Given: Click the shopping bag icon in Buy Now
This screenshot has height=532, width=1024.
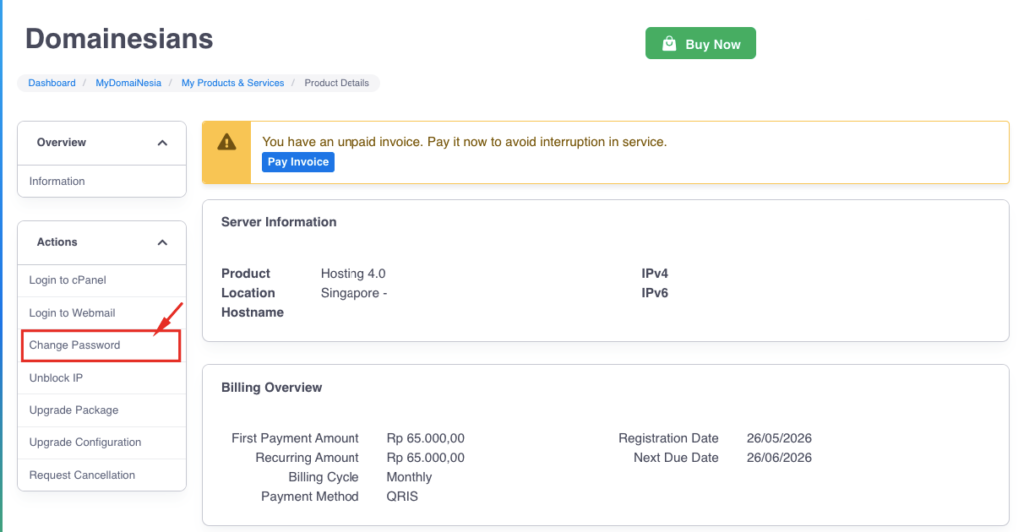Looking at the screenshot, I should 669,44.
